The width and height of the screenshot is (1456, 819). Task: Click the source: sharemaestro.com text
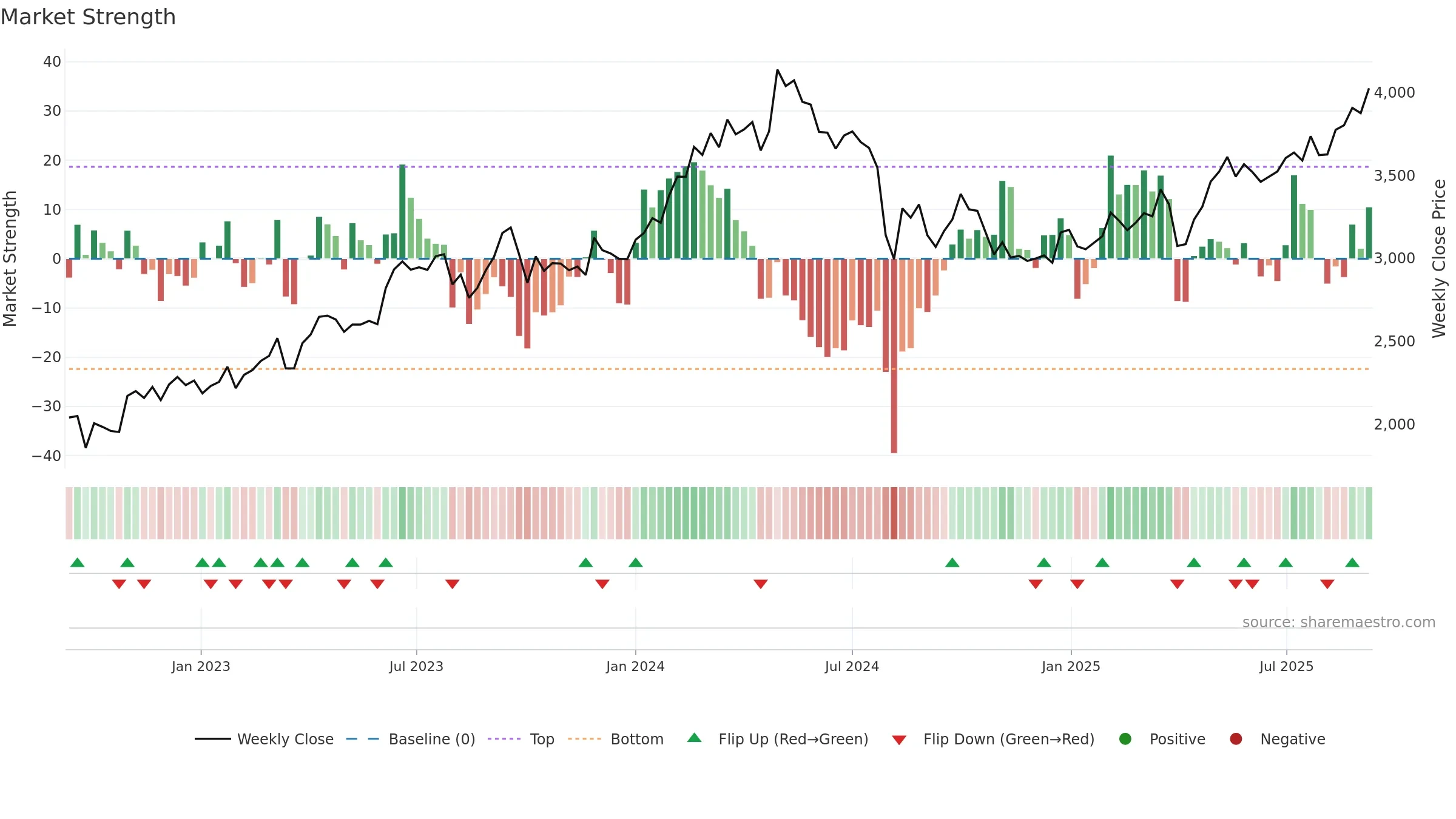point(1339,622)
